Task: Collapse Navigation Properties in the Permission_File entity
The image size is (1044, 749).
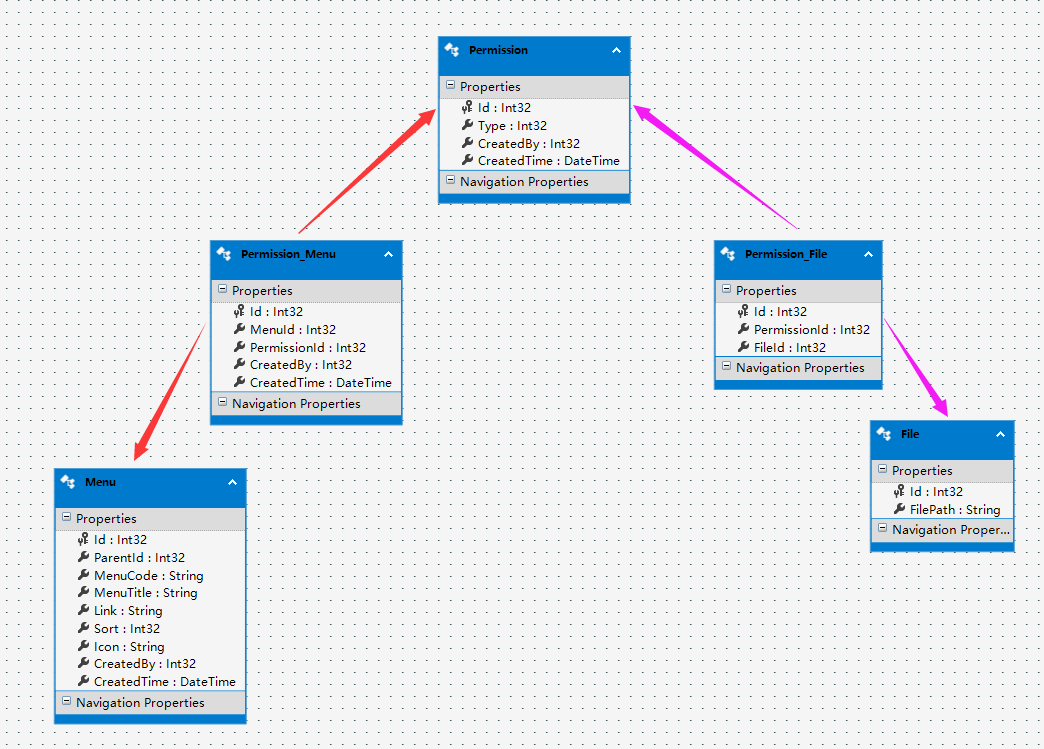Action: tap(726, 366)
